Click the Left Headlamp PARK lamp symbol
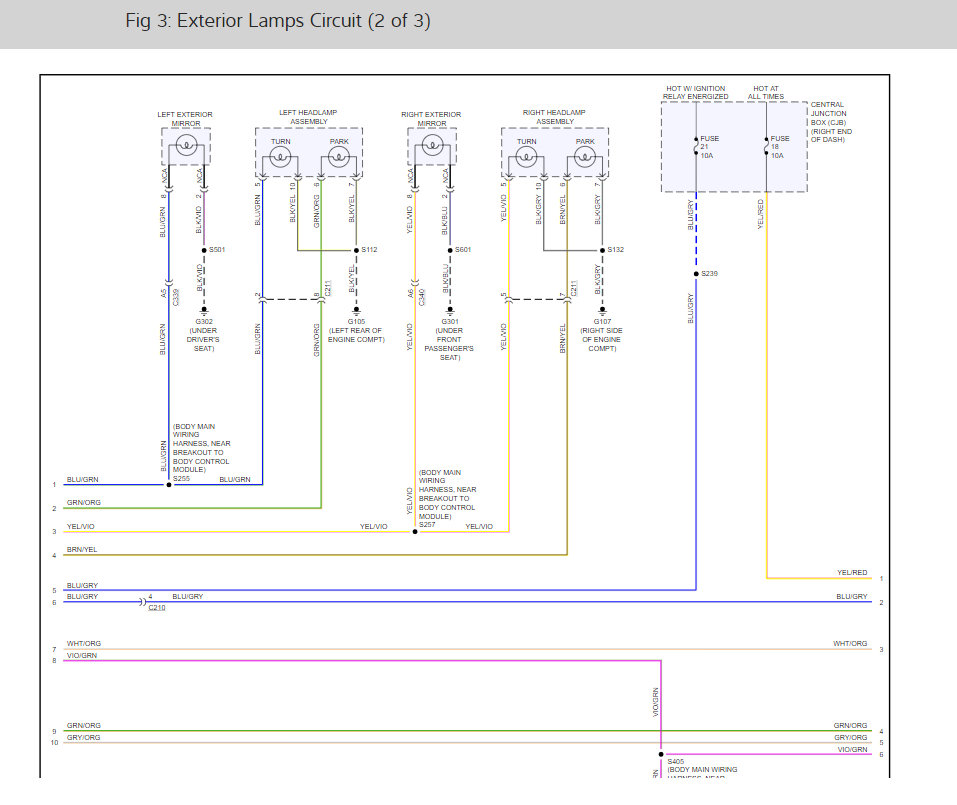Screen dimensions: 957x805 click(x=339, y=157)
